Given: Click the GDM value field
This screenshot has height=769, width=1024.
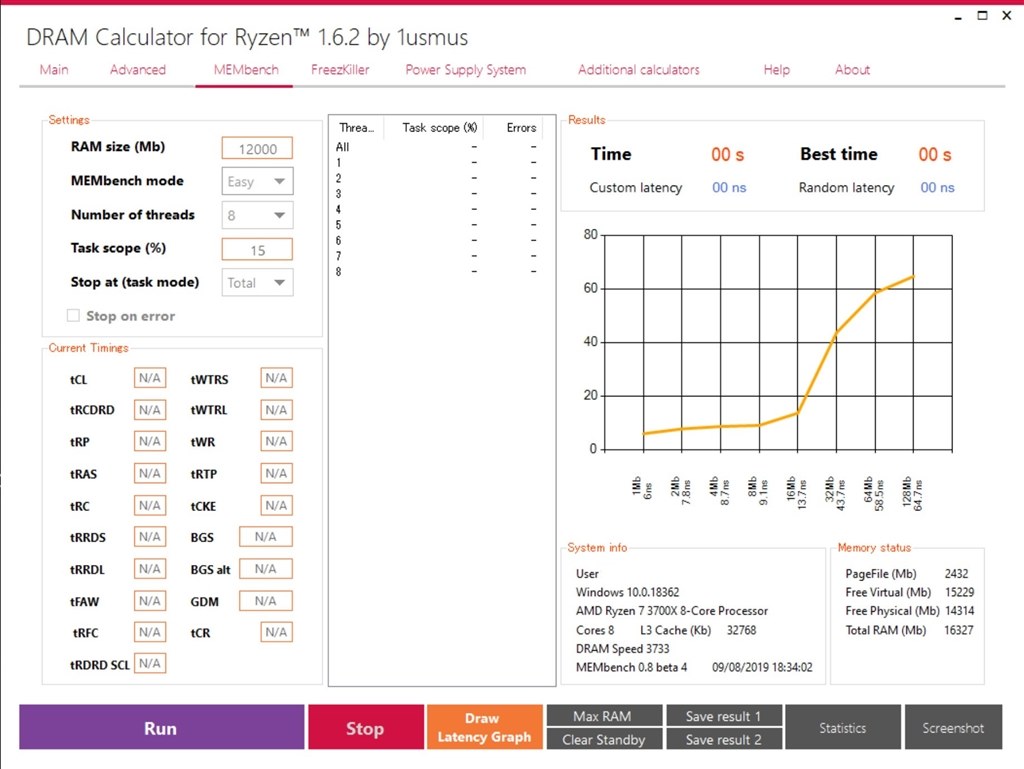Looking at the screenshot, I should pyautogui.click(x=265, y=601).
